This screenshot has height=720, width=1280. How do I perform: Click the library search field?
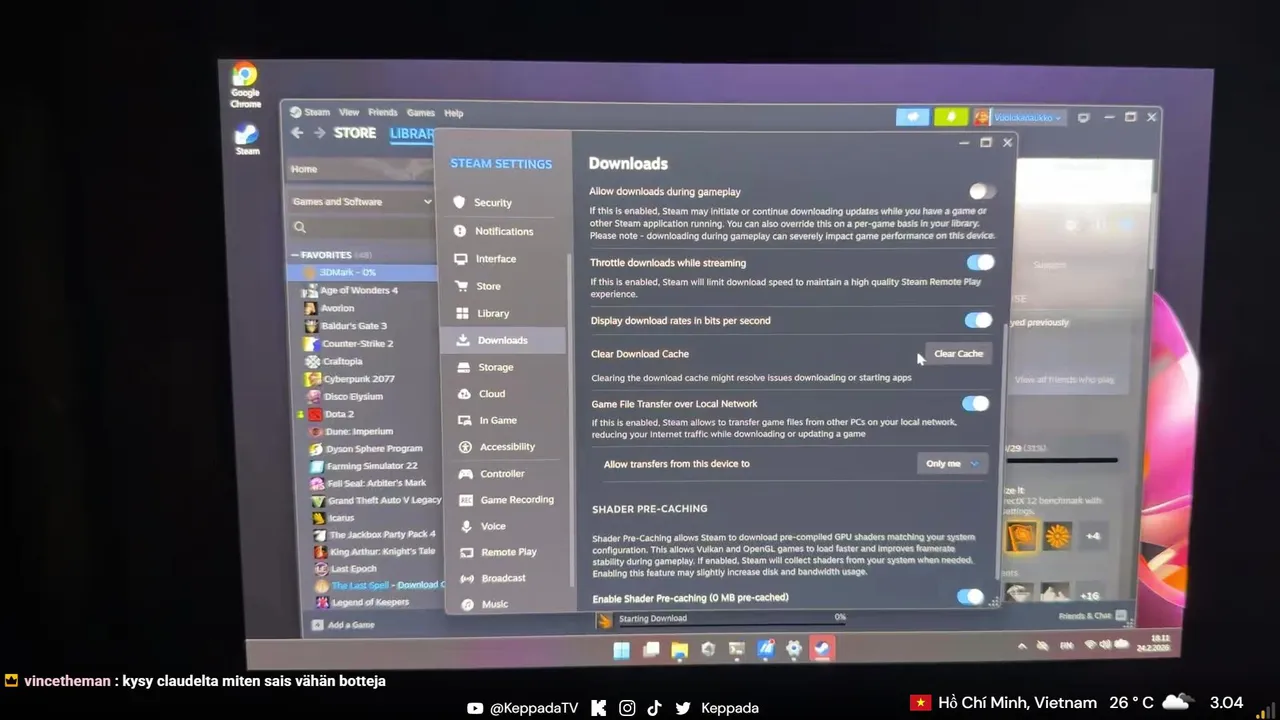[x=362, y=227]
